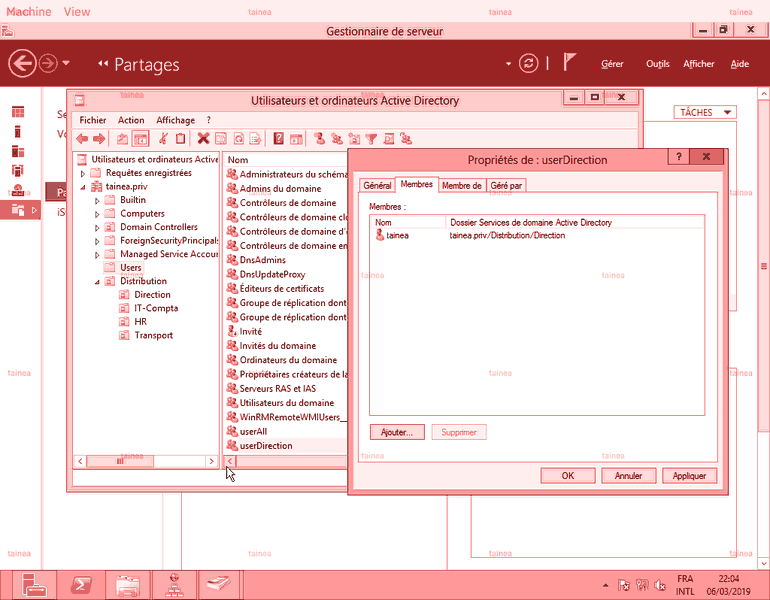Open the Action menu
The height and width of the screenshot is (600, 770).
(x=131, y=120)
